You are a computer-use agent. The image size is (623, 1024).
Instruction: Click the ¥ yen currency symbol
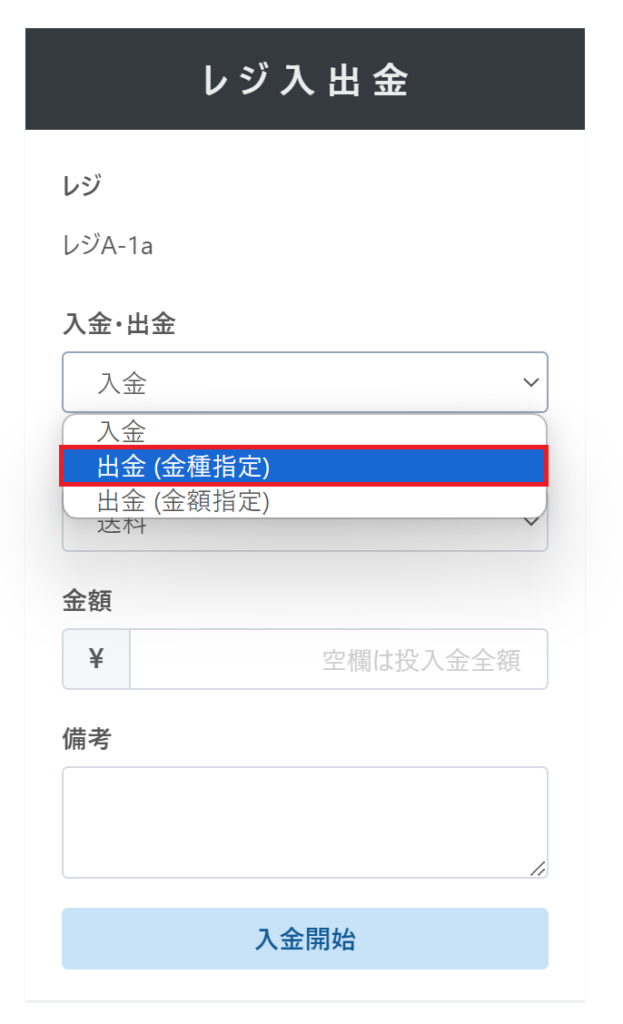coord(96,659)
